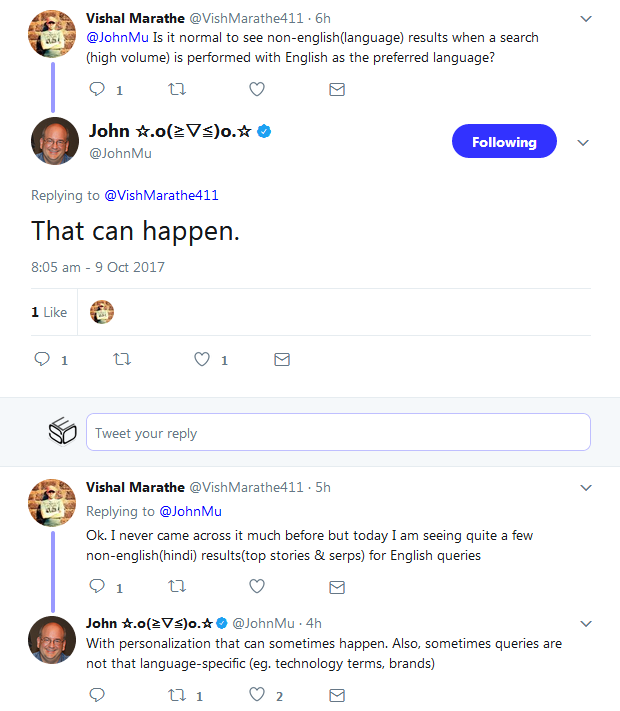The image size is (620, 711).
Task: Click the "Tweet your reply" input box
Action: pyautogui.click(x=338, y=433)
